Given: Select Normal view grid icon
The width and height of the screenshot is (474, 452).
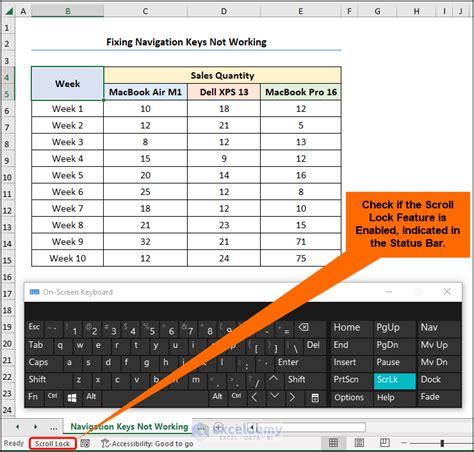Looking at the screenshot, I should tap(333, 443).
